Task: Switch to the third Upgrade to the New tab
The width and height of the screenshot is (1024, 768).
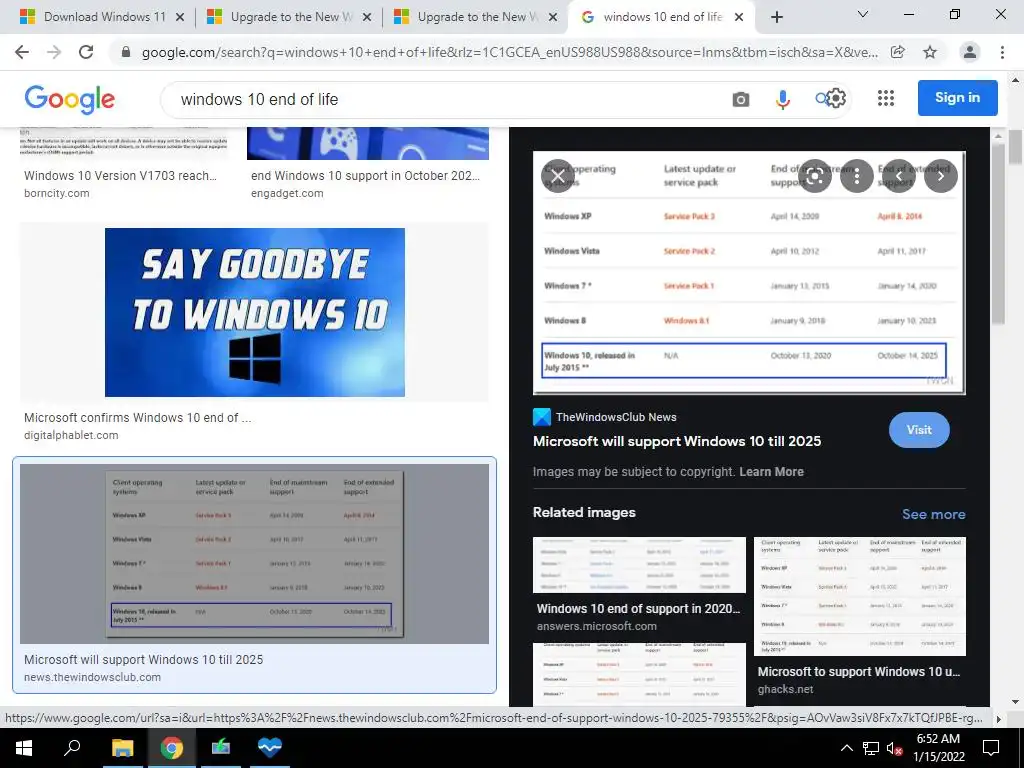Action: (x=477, y=17)
